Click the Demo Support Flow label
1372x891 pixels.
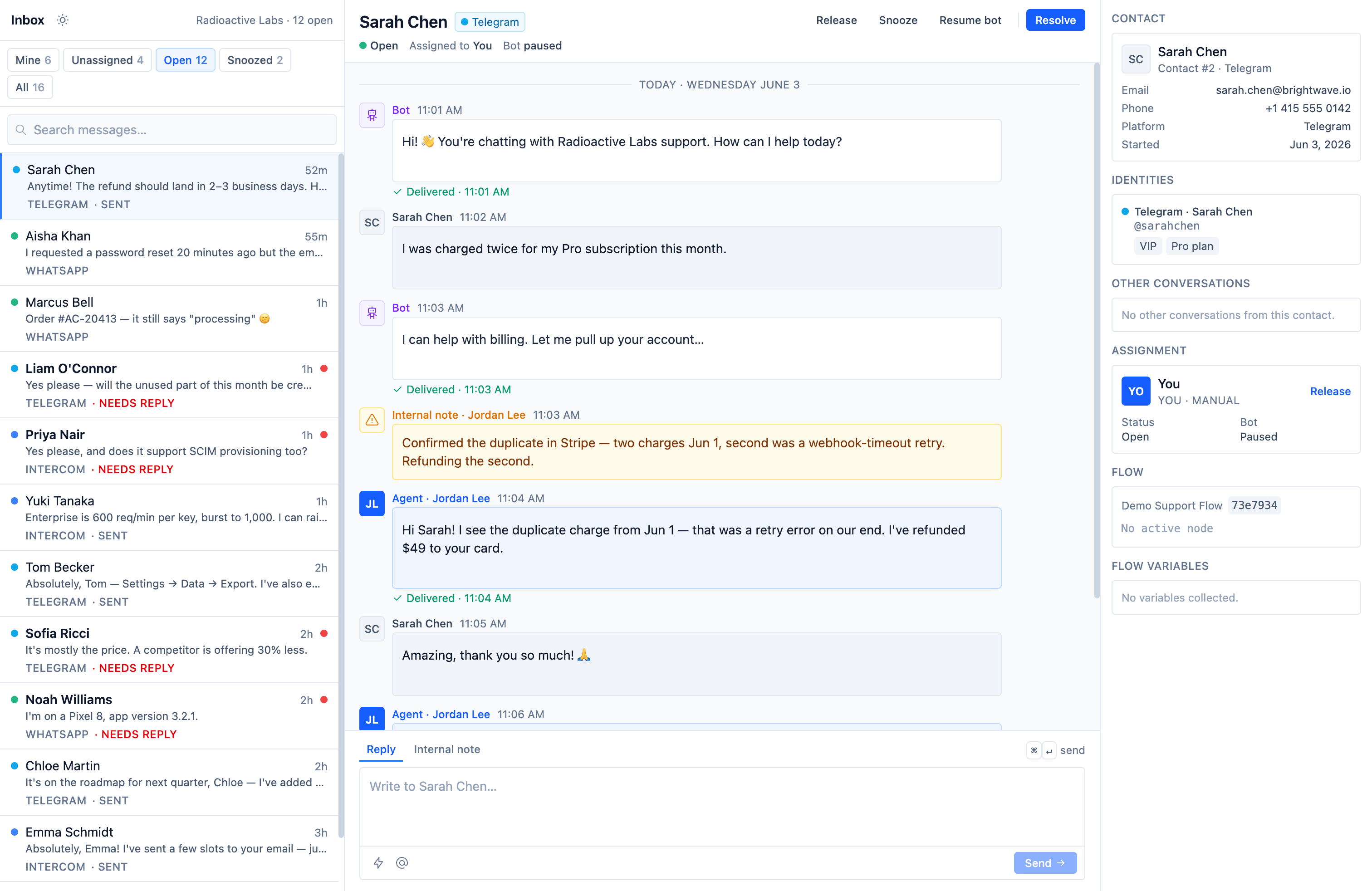(x=1171, y=505)
